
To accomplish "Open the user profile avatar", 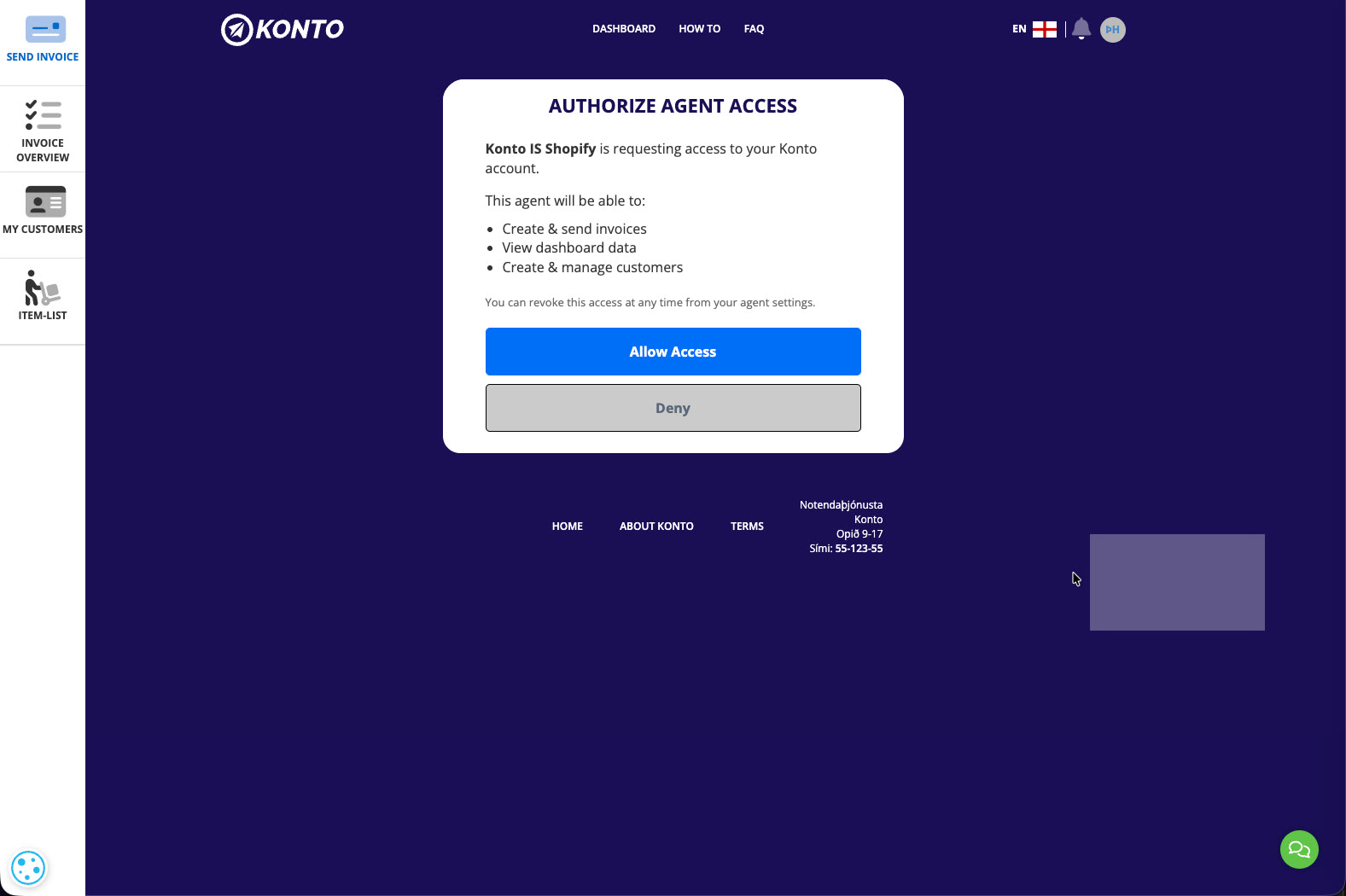I will point(1113,30).
